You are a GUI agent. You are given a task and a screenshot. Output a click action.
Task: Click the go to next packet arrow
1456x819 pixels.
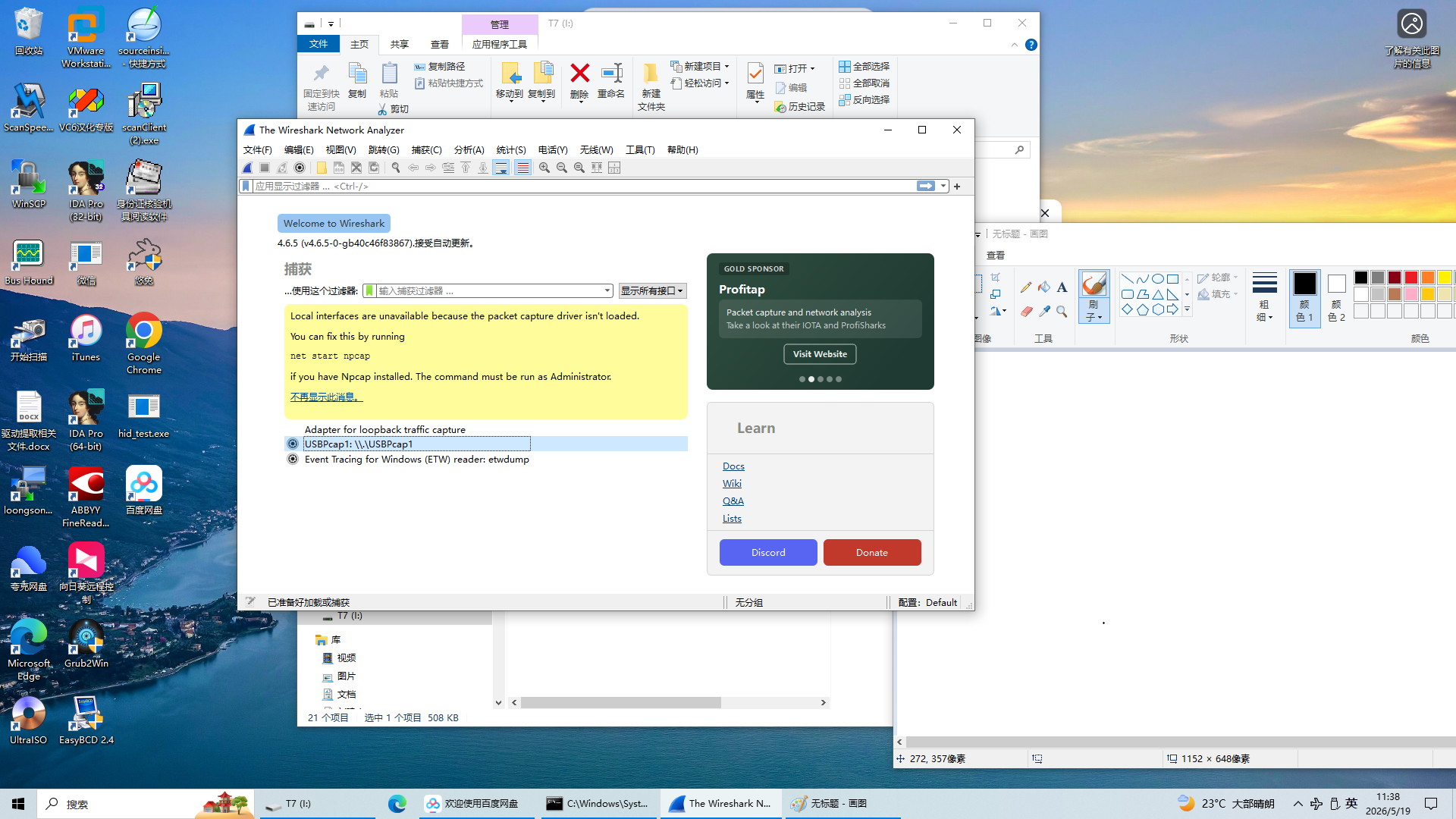coord(431,168)
